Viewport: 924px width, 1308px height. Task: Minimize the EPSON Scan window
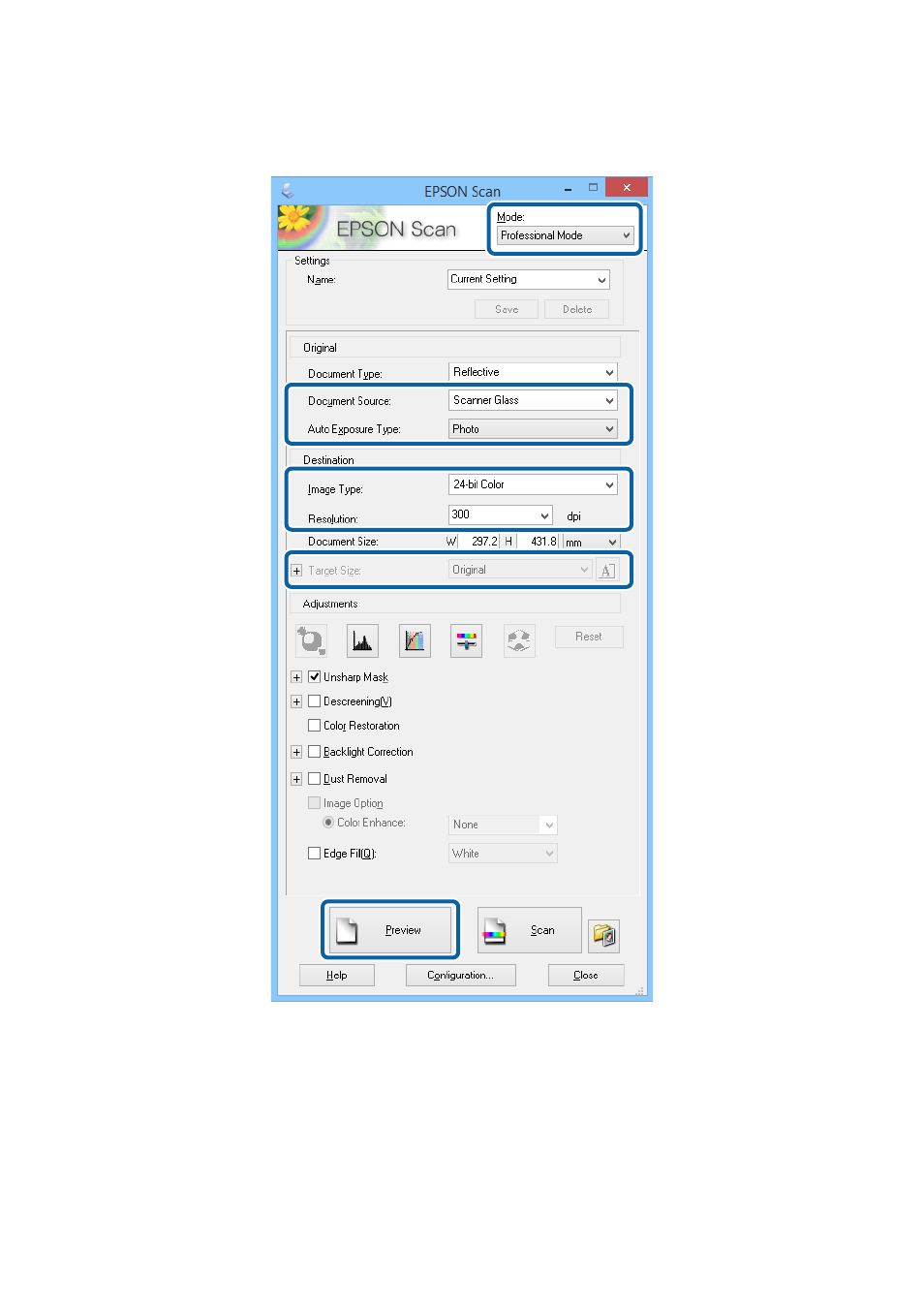coord(568,189)
